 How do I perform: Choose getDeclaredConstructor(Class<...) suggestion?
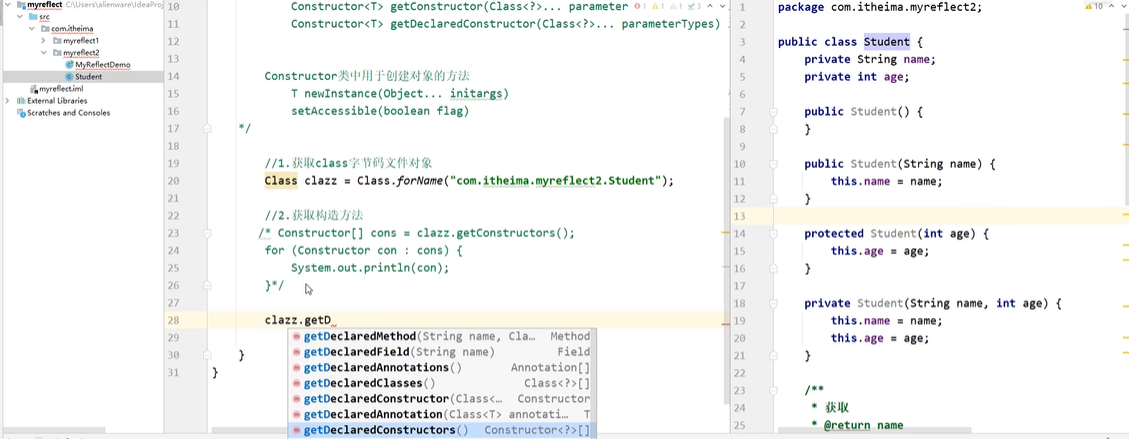[x=441, y=399]
